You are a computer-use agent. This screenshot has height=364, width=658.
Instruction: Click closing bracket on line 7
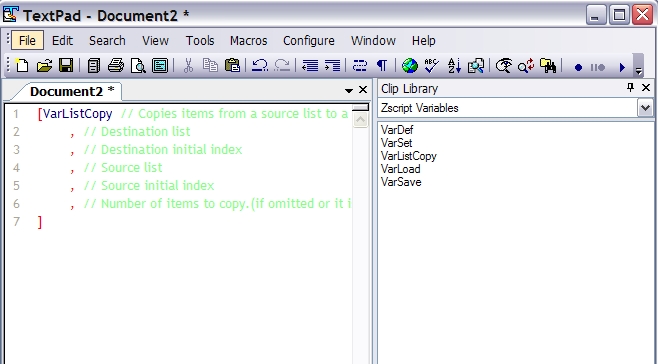[40, 222]
